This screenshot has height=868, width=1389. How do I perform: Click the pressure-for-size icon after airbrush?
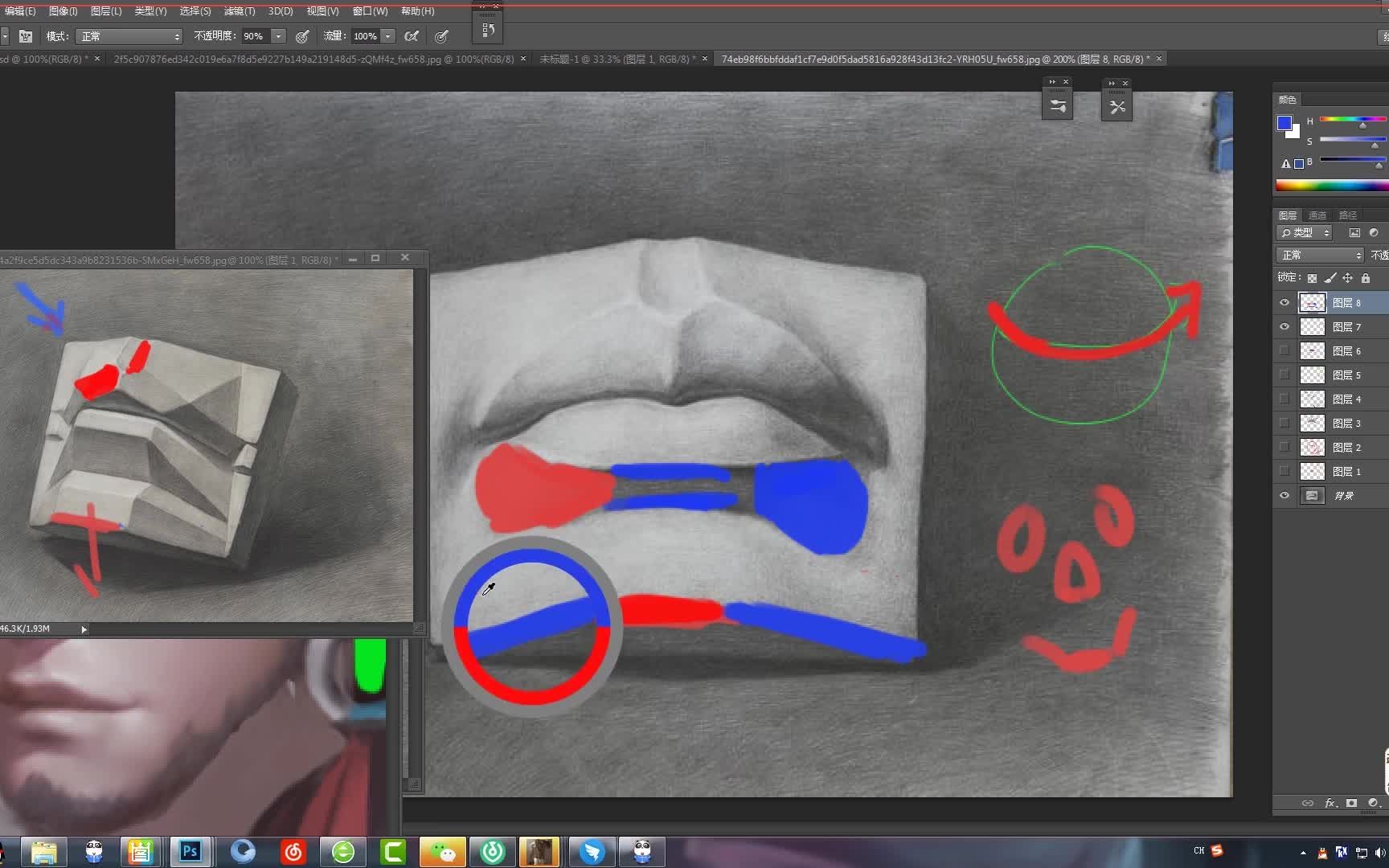pos(441,36)
